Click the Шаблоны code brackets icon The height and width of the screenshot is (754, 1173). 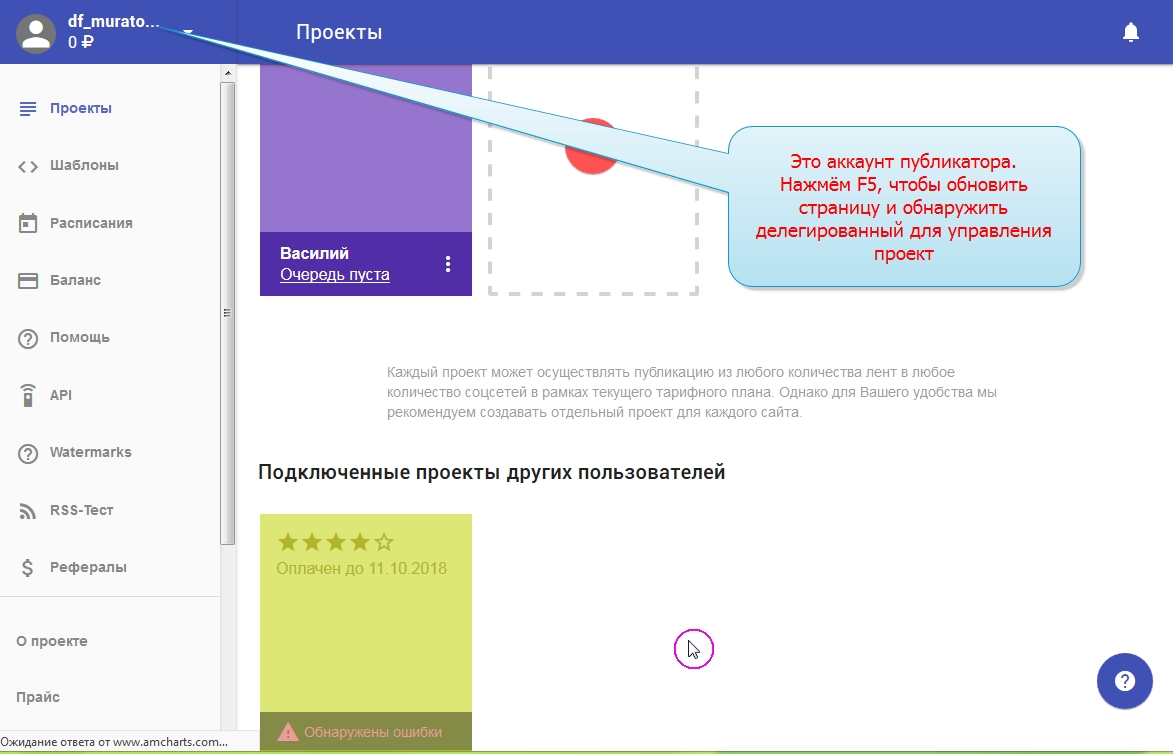(28, 166)
